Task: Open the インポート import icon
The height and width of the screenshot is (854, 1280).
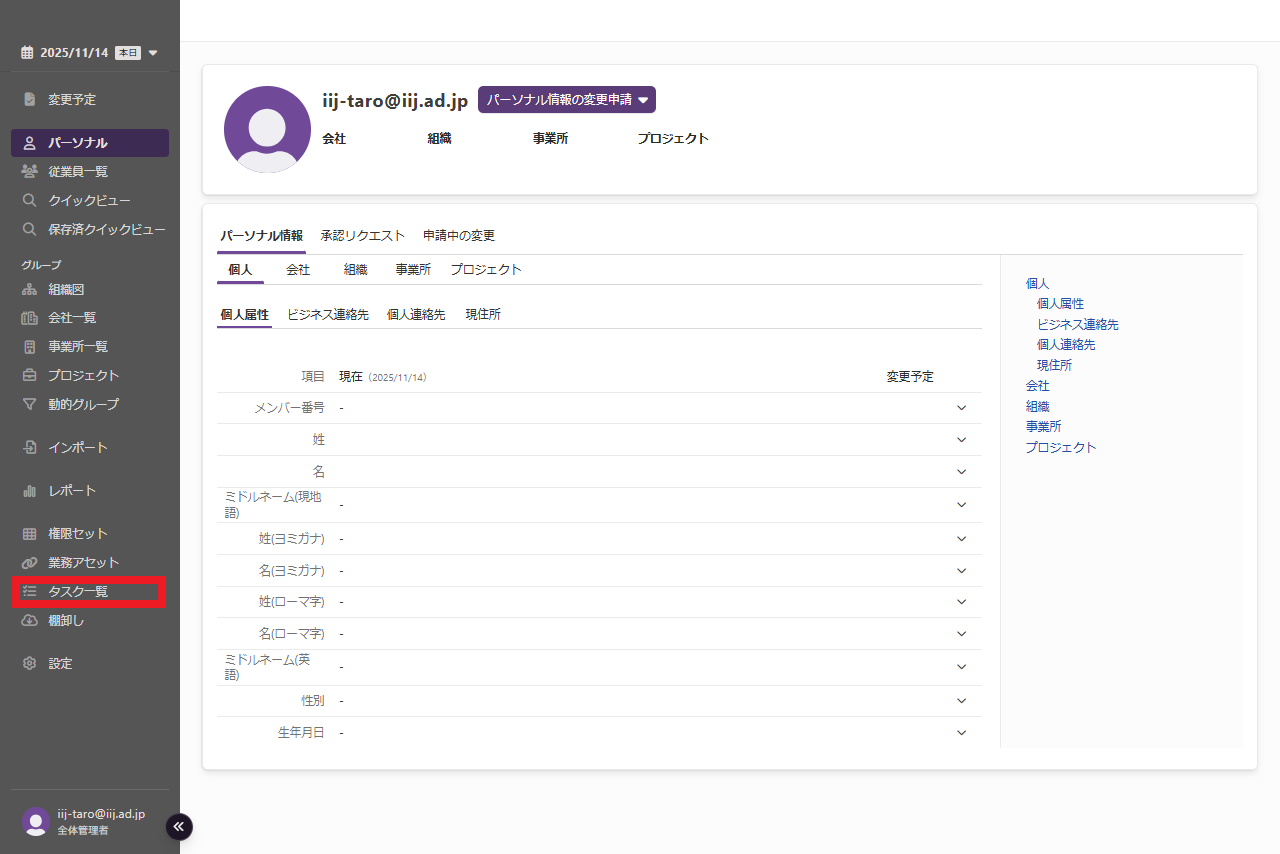Action: (x=30, y=447)
